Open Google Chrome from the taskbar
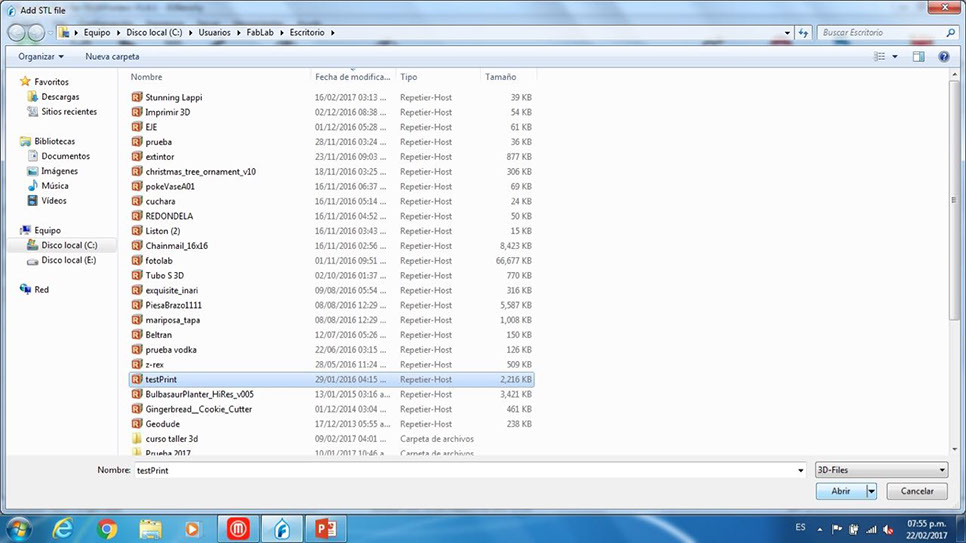The image size is (966, 543). [107, 529]
